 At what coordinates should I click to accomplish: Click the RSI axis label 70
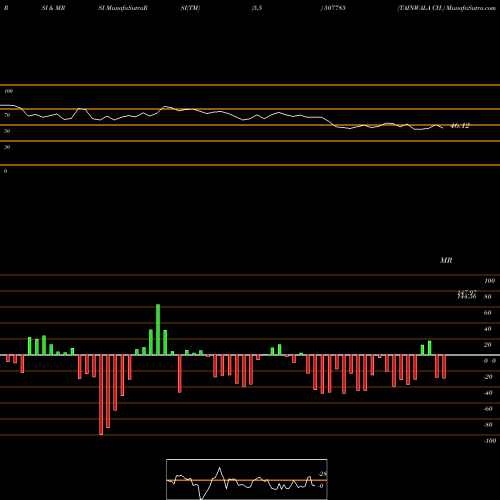click(7, 115)
